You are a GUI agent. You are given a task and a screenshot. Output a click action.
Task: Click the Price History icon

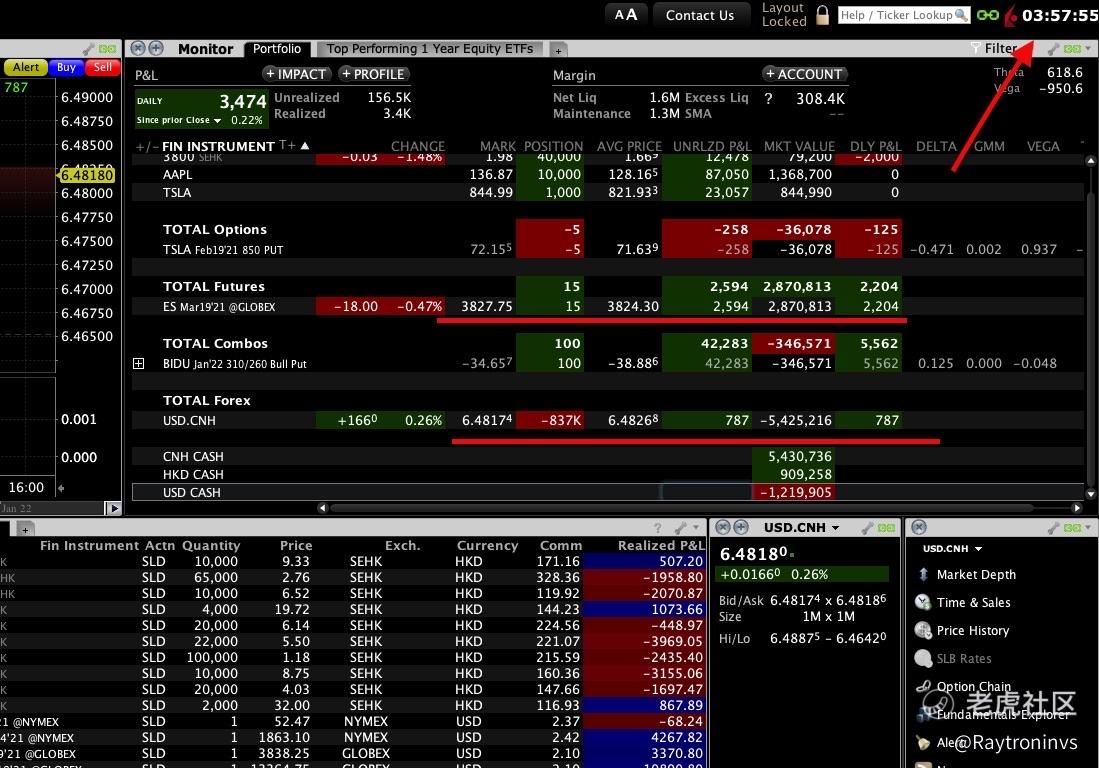pyautogui.click(x=923, y=630)
